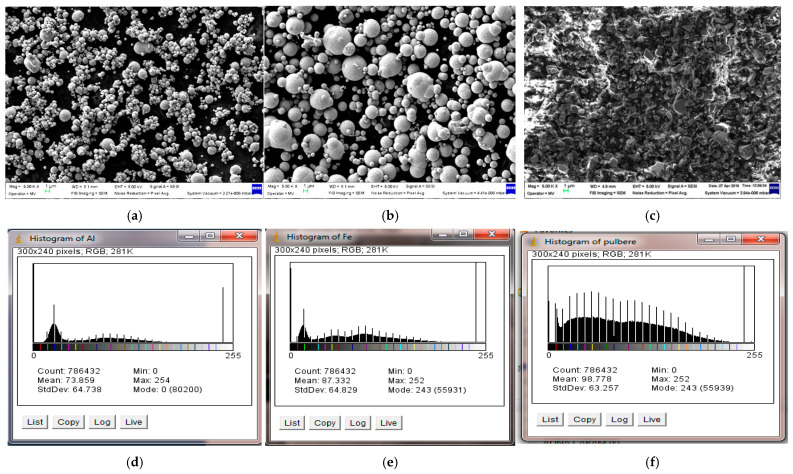Image resolution: width=793 pixels, height=474 pixels.
Task: Click the Zeiss logo in SEM image (a)
Action: point(257,189)
